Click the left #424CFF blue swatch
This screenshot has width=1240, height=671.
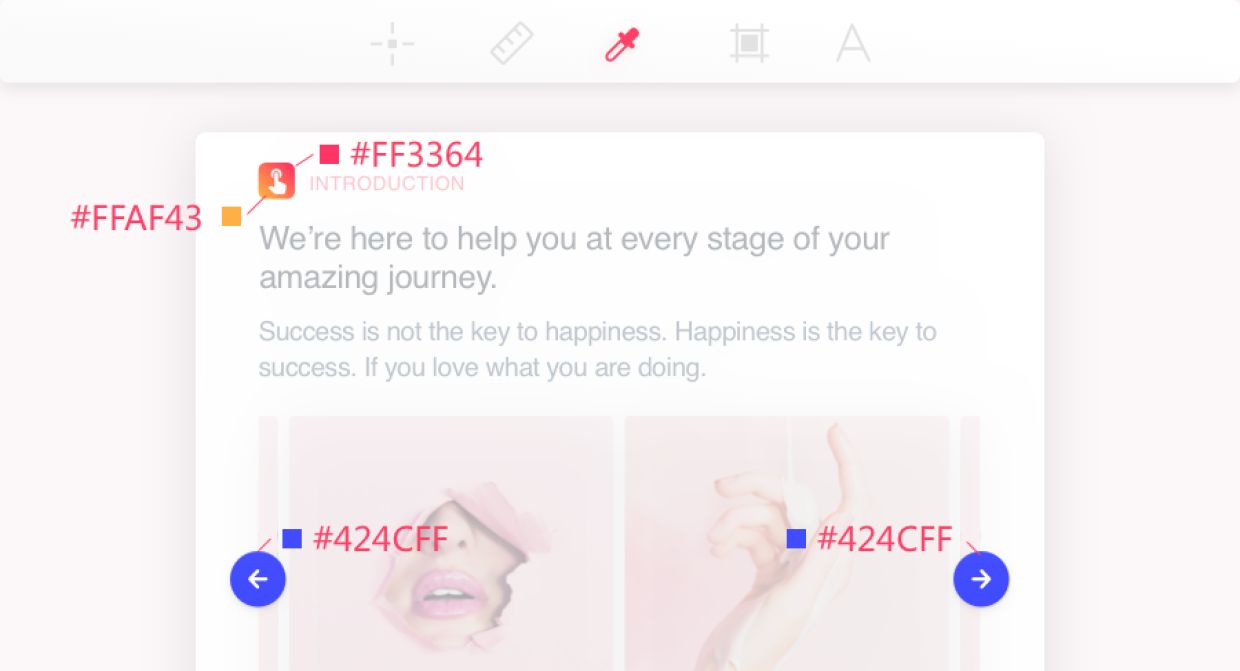(292, 539)
